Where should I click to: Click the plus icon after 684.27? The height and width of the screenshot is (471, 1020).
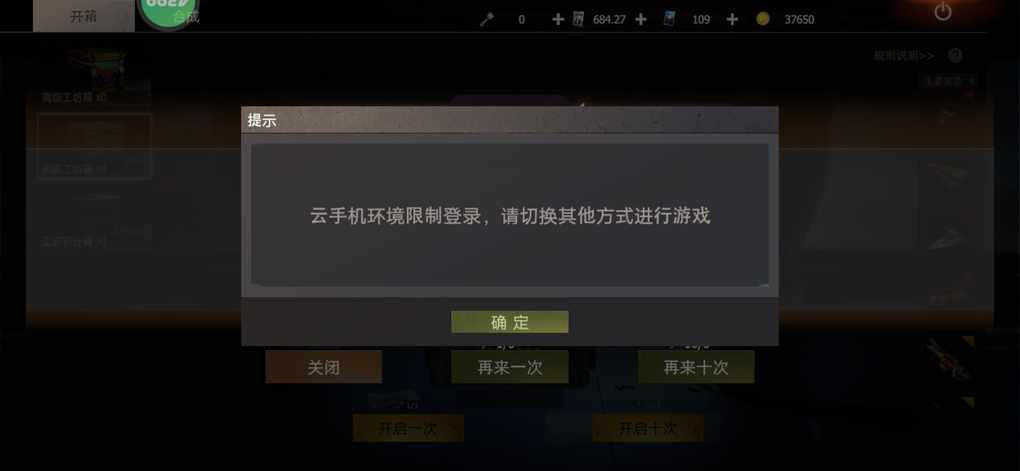point(641,20)
